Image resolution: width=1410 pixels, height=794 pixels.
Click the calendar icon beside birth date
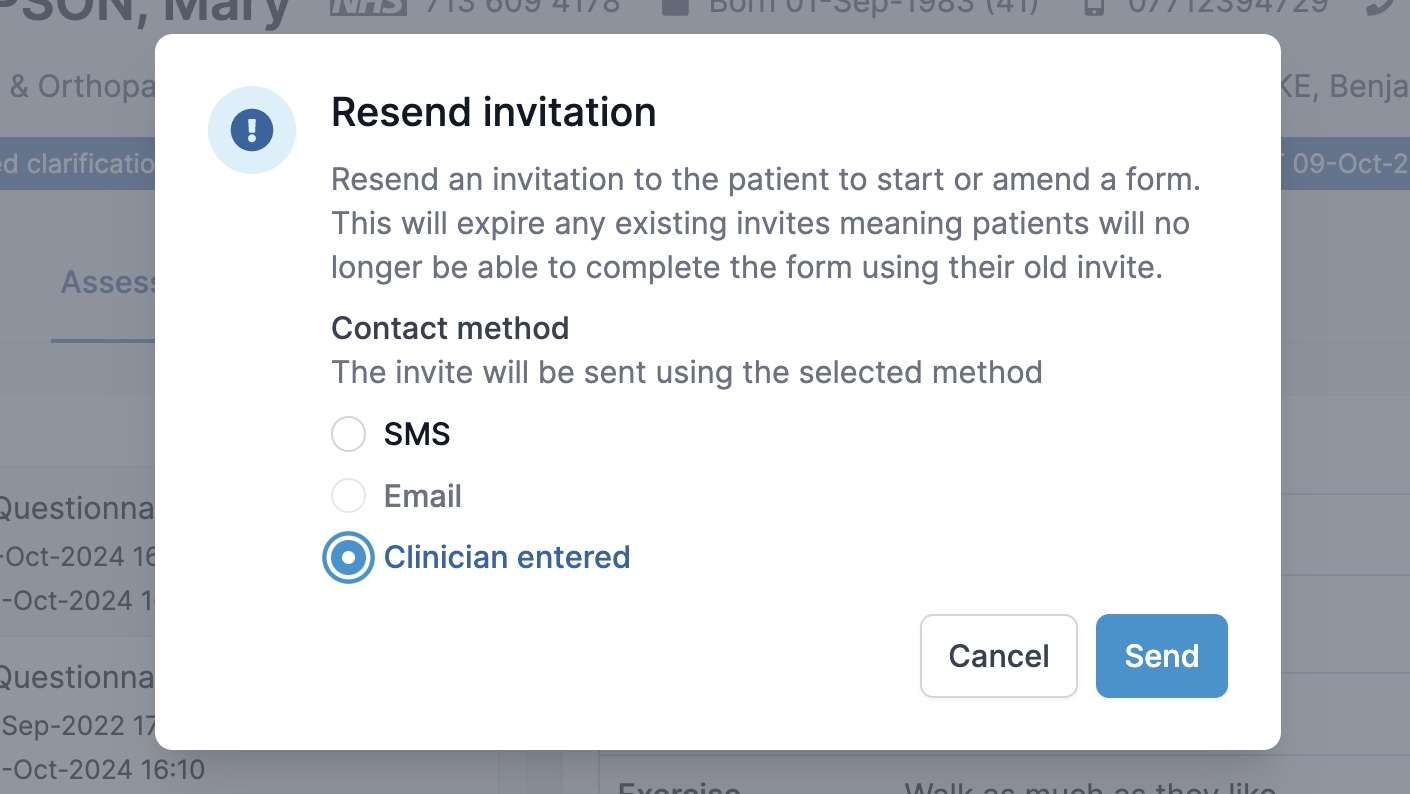click(676, 6)
